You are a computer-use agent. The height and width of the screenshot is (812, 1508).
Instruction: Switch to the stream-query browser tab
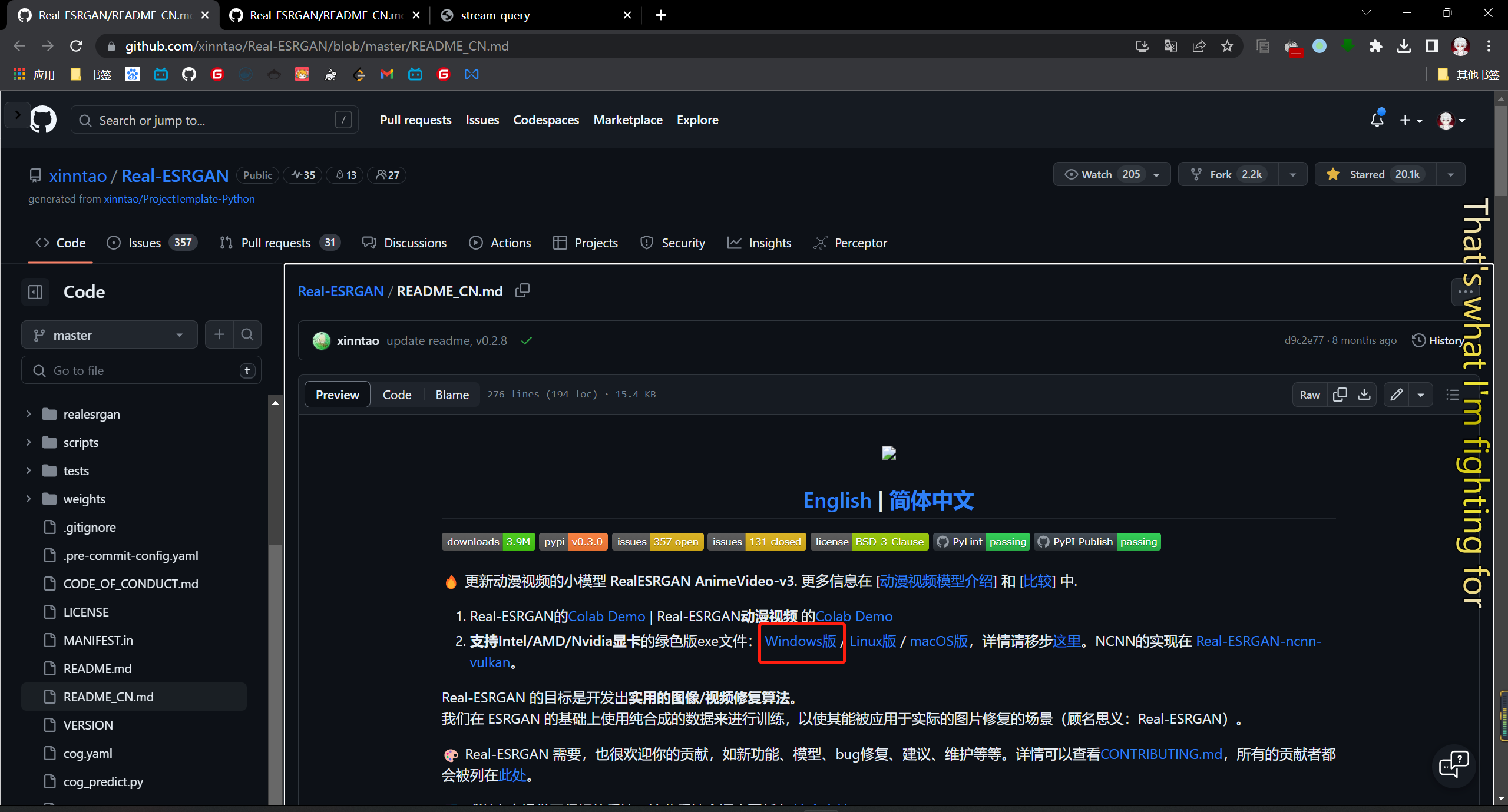[x=535, y=15]
